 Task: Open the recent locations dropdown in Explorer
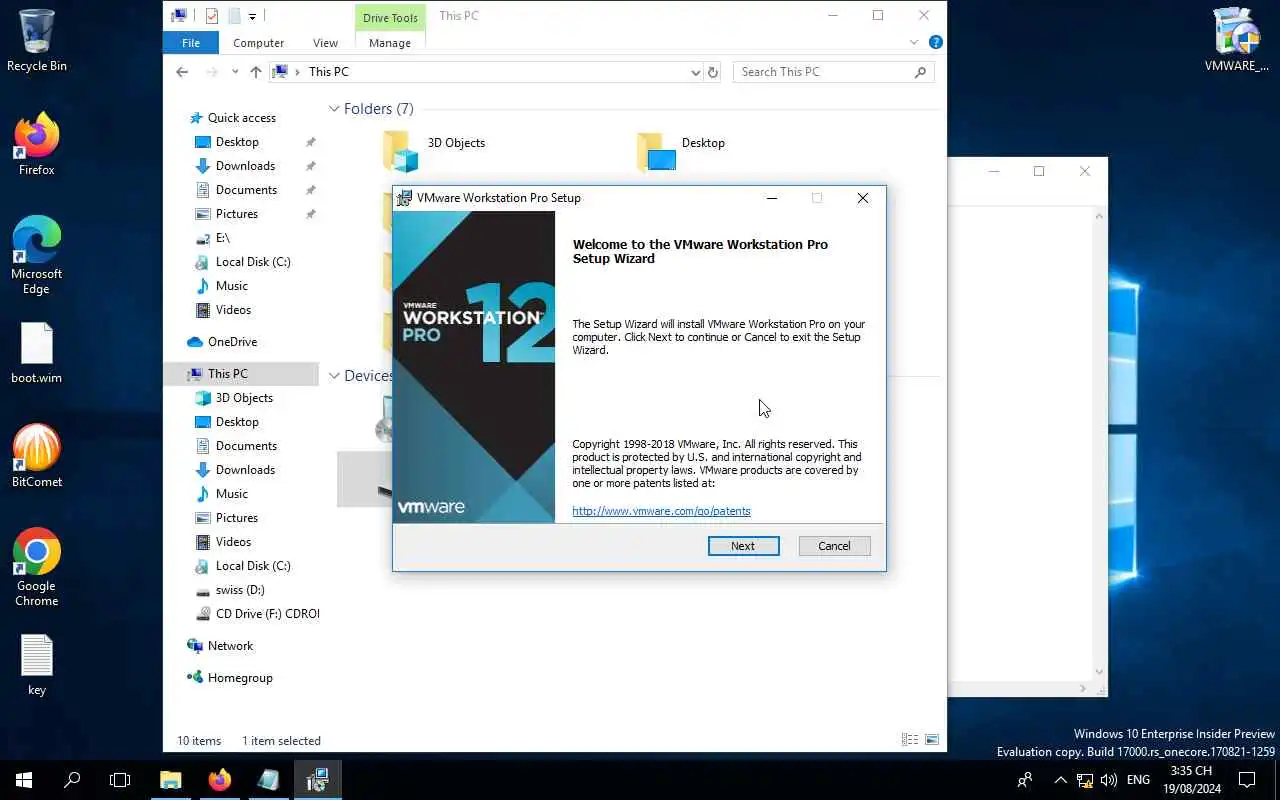click(x=235, y=72)
